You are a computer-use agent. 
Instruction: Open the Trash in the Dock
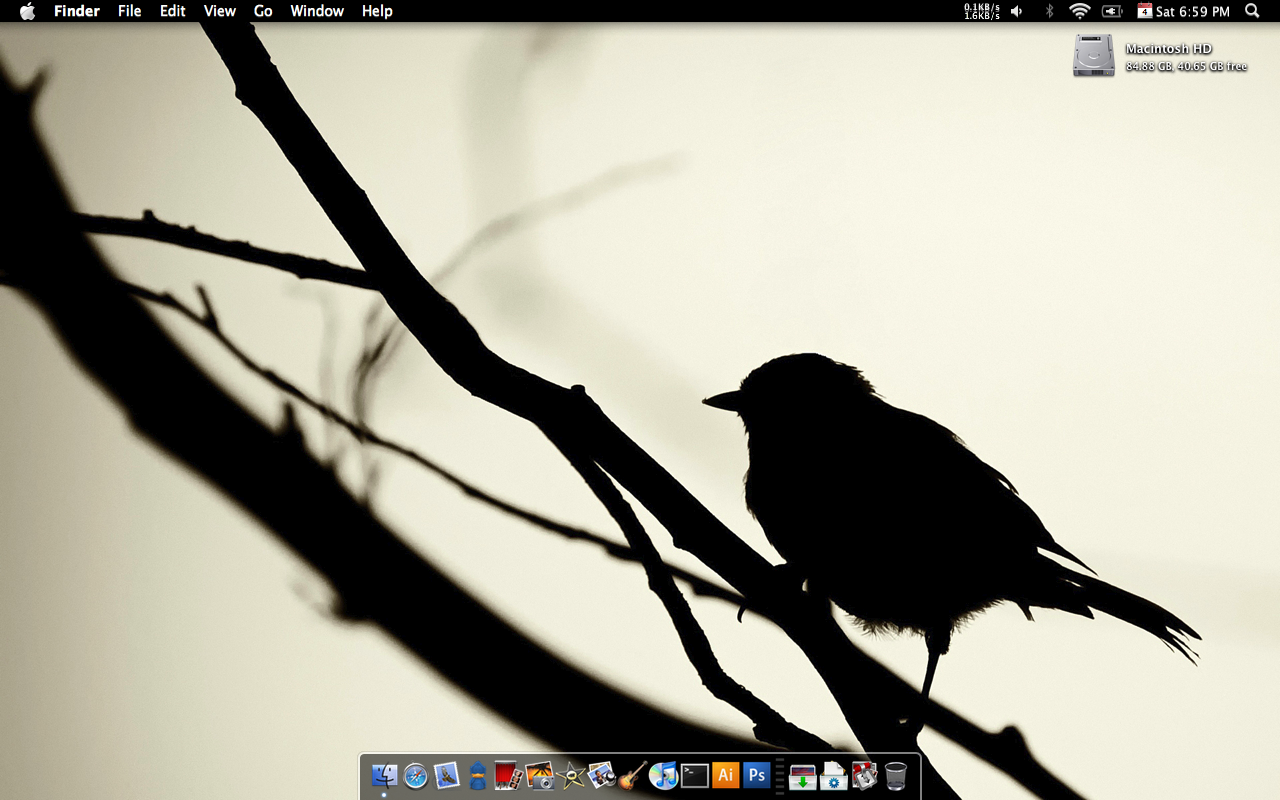pos(896,776)
